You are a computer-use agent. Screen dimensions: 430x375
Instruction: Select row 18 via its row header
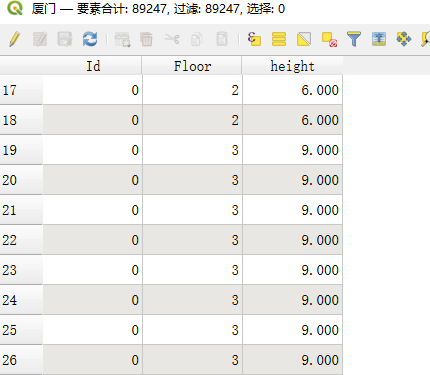[x=21, y=120]
